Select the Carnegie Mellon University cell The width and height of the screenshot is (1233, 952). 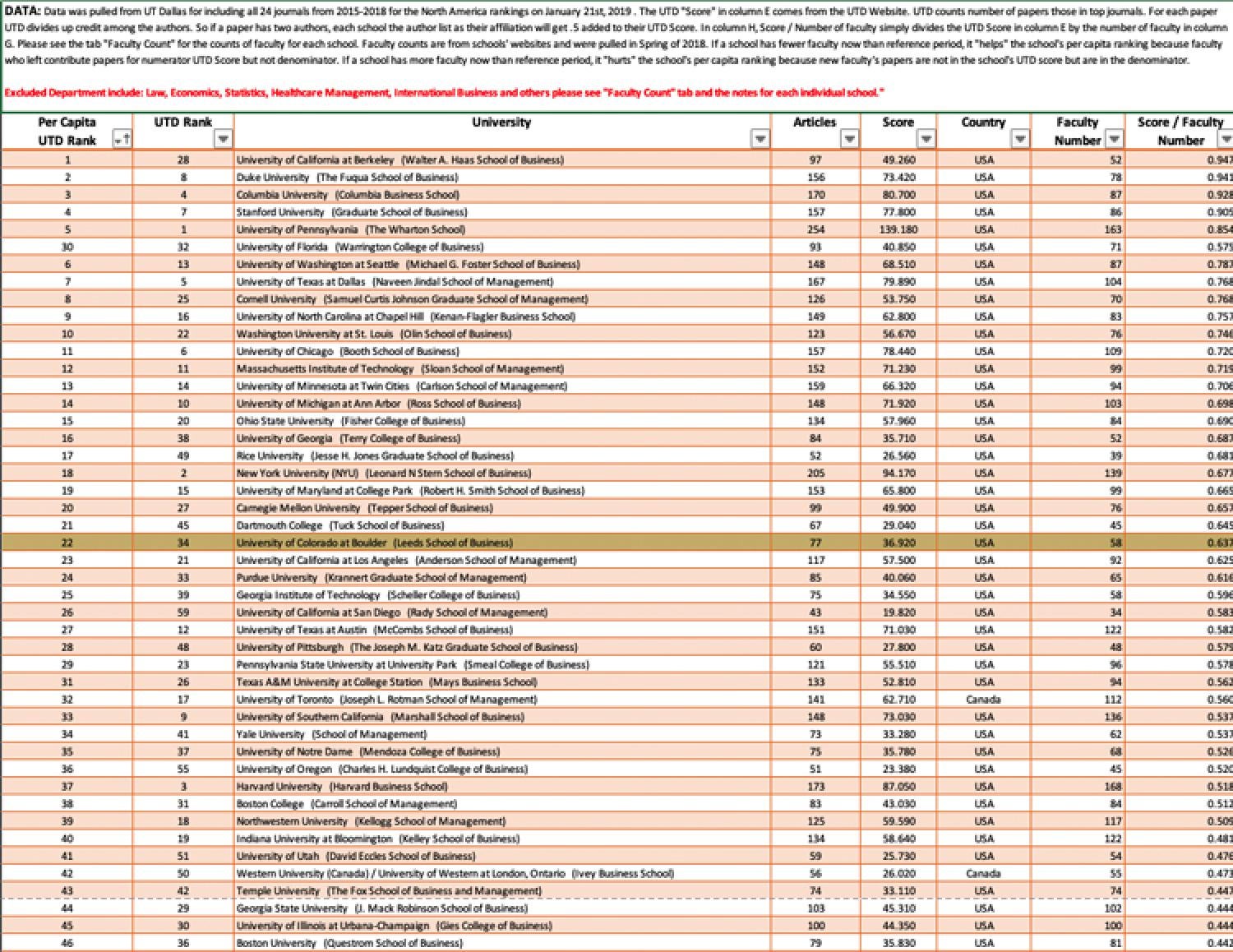tap(502, 508)
